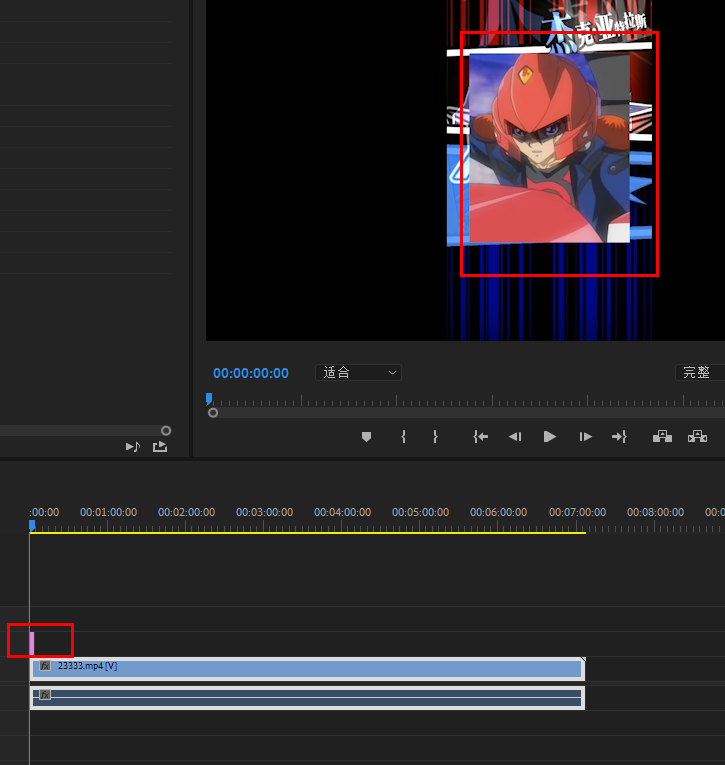
Task: Click the program monitor zoom scrollbar handle
Action: 213,413
